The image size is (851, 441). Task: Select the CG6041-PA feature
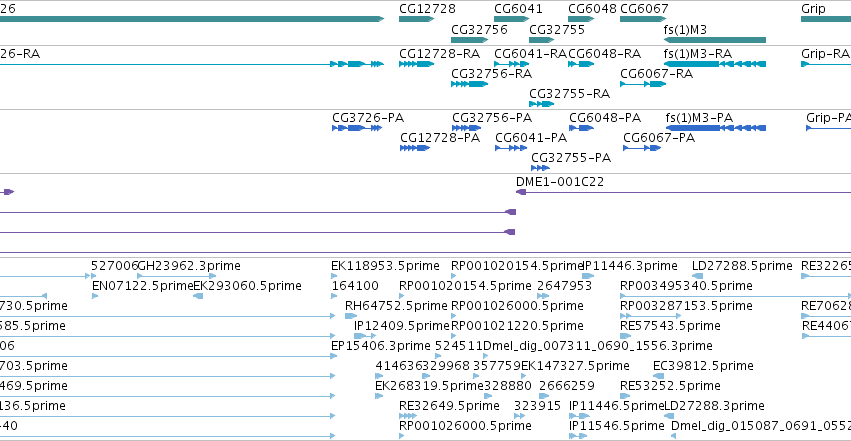pos(511,148)
